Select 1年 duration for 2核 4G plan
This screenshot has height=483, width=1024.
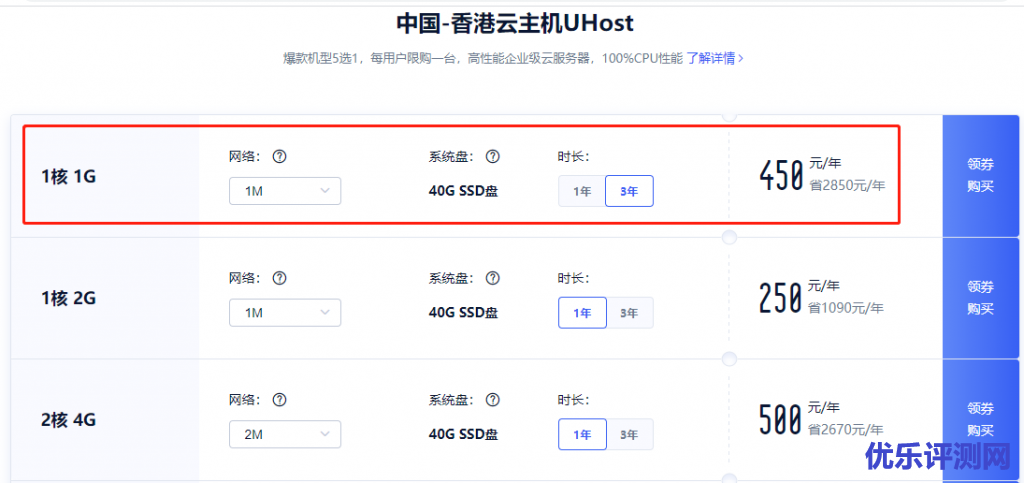582,434
